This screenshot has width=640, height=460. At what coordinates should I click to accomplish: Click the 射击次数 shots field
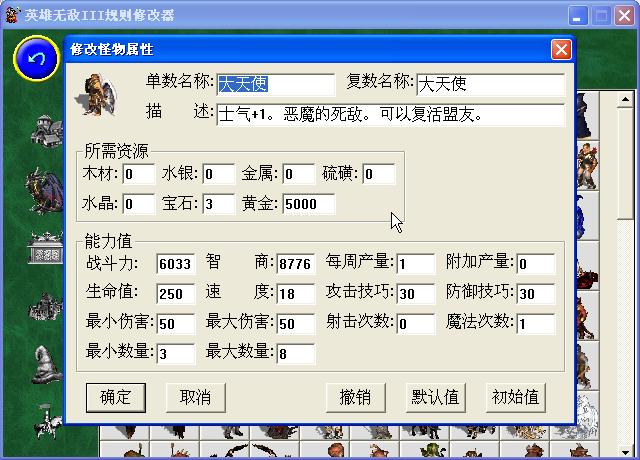[416, 324]
